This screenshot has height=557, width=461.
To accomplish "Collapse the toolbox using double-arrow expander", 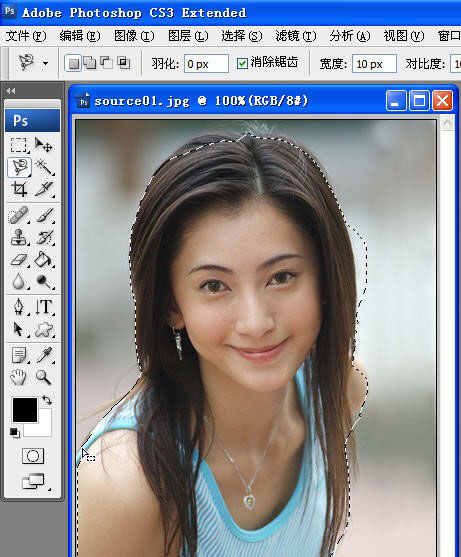I will [x=11, y=91].
